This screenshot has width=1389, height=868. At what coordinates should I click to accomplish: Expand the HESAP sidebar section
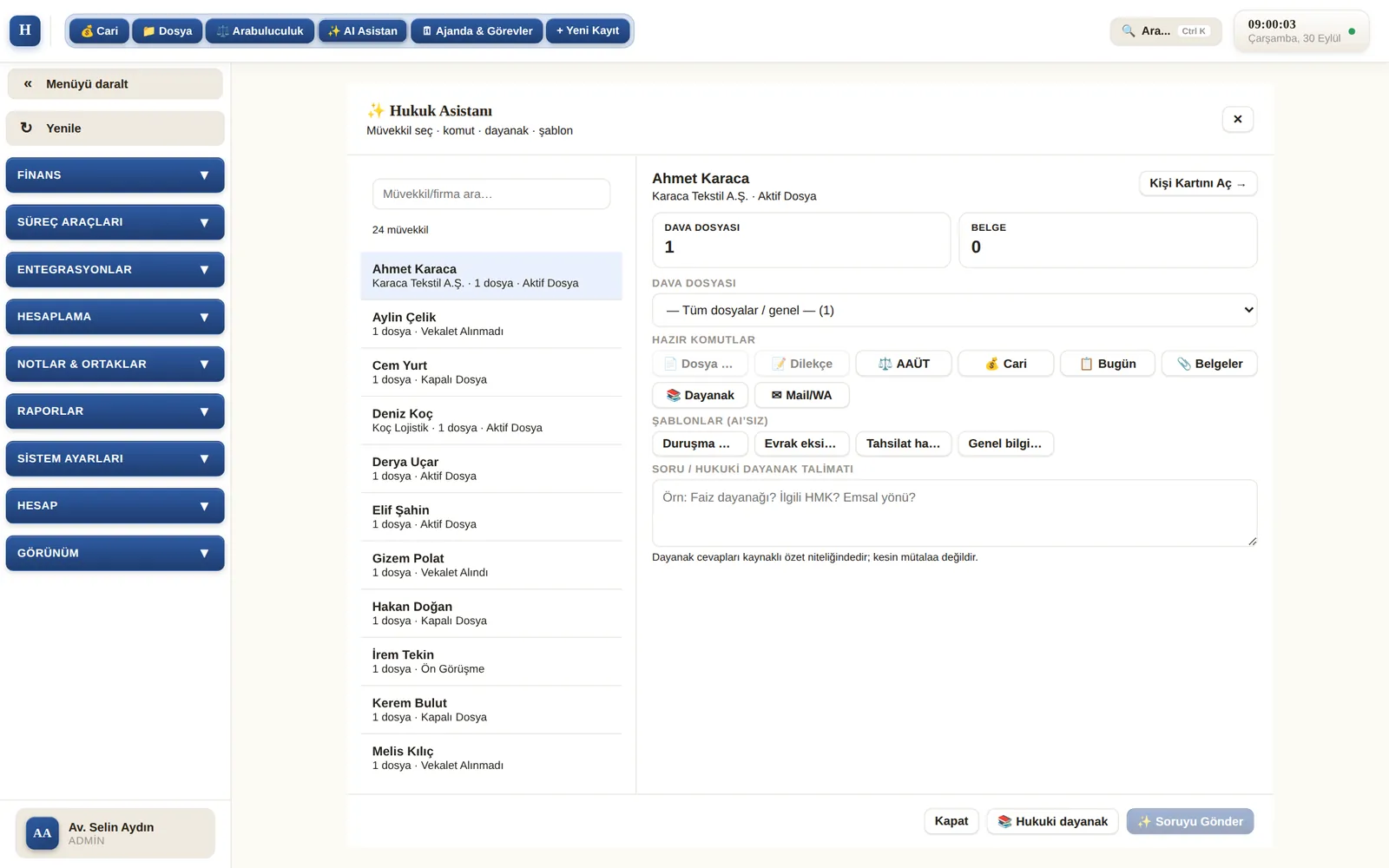click(x=115, y=506)
